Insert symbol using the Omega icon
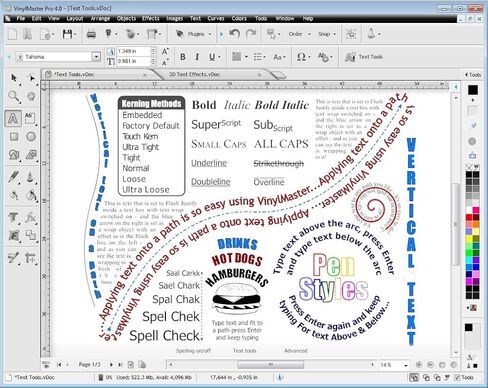Viewport: 488px width, 388px height. pyautogui.click(x=301, y=57)
